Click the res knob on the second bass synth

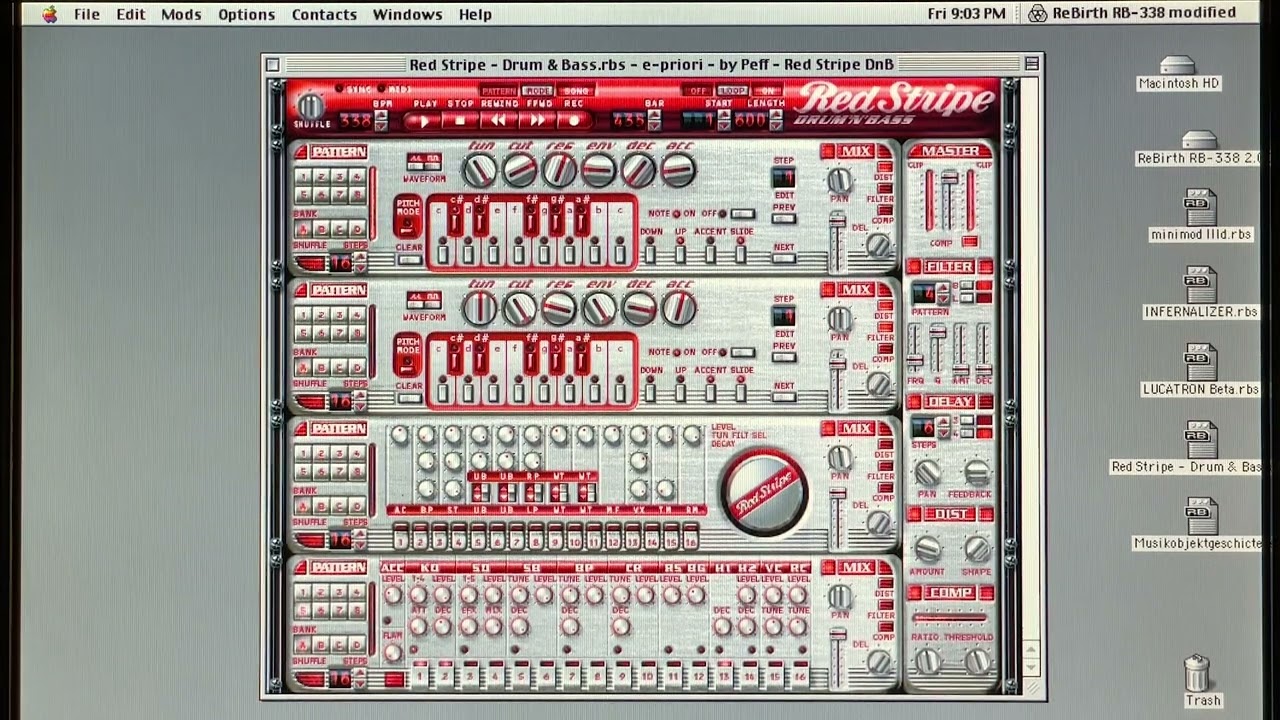click(x=559, y=310)
